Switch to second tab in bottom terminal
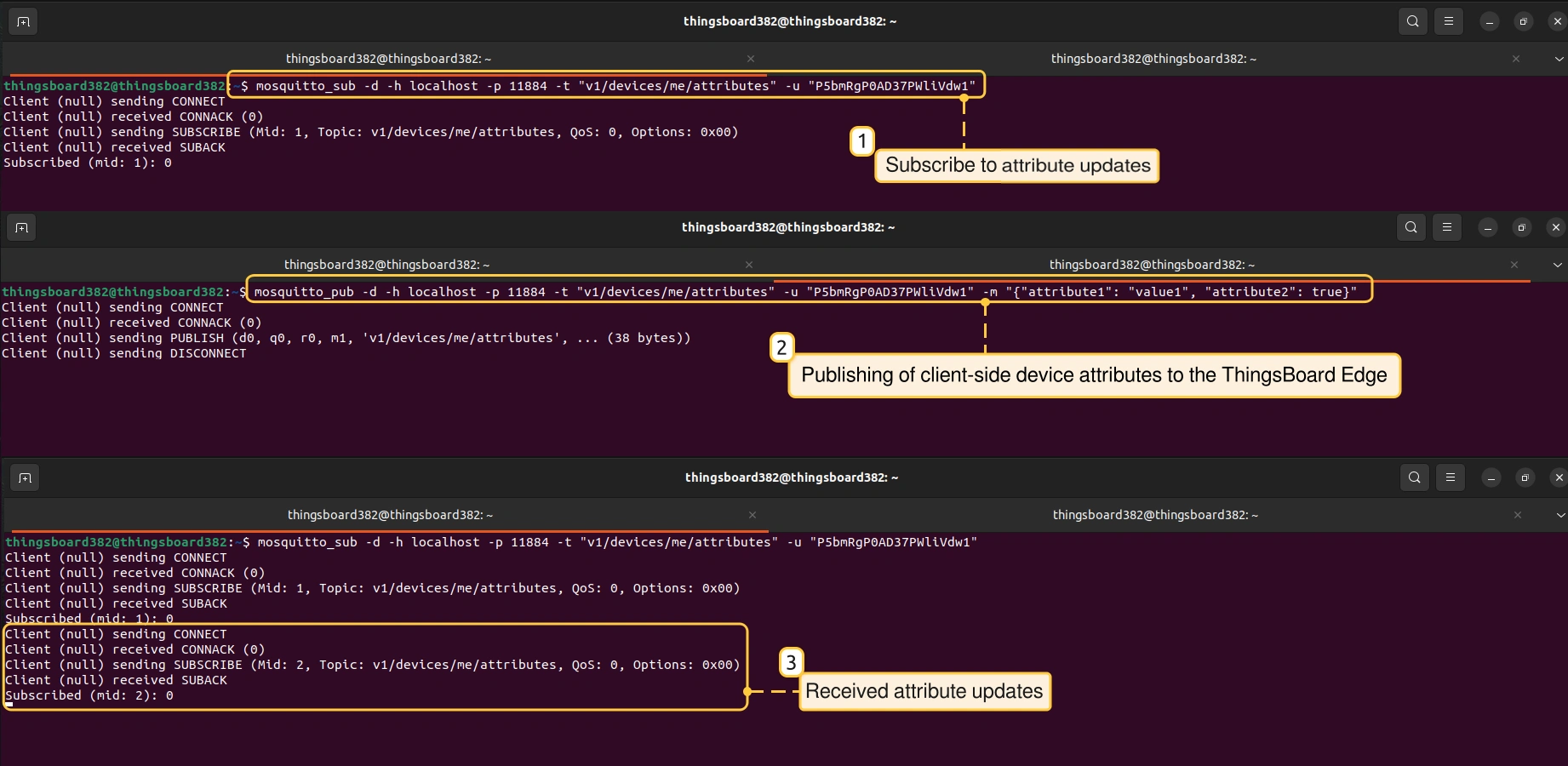This screenshot has height=766, width=1568. click(x=1154, y=515)
